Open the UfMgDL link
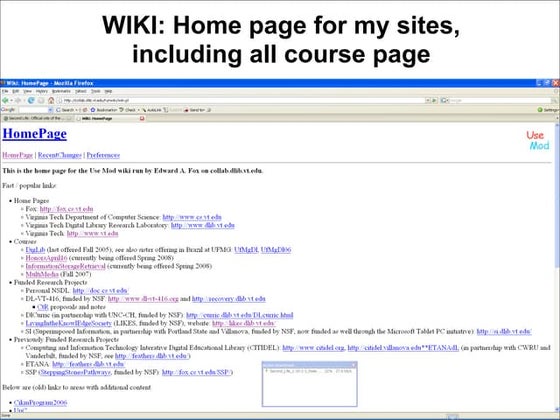Viewport: 560px width, 420px height. pos(246,250)
